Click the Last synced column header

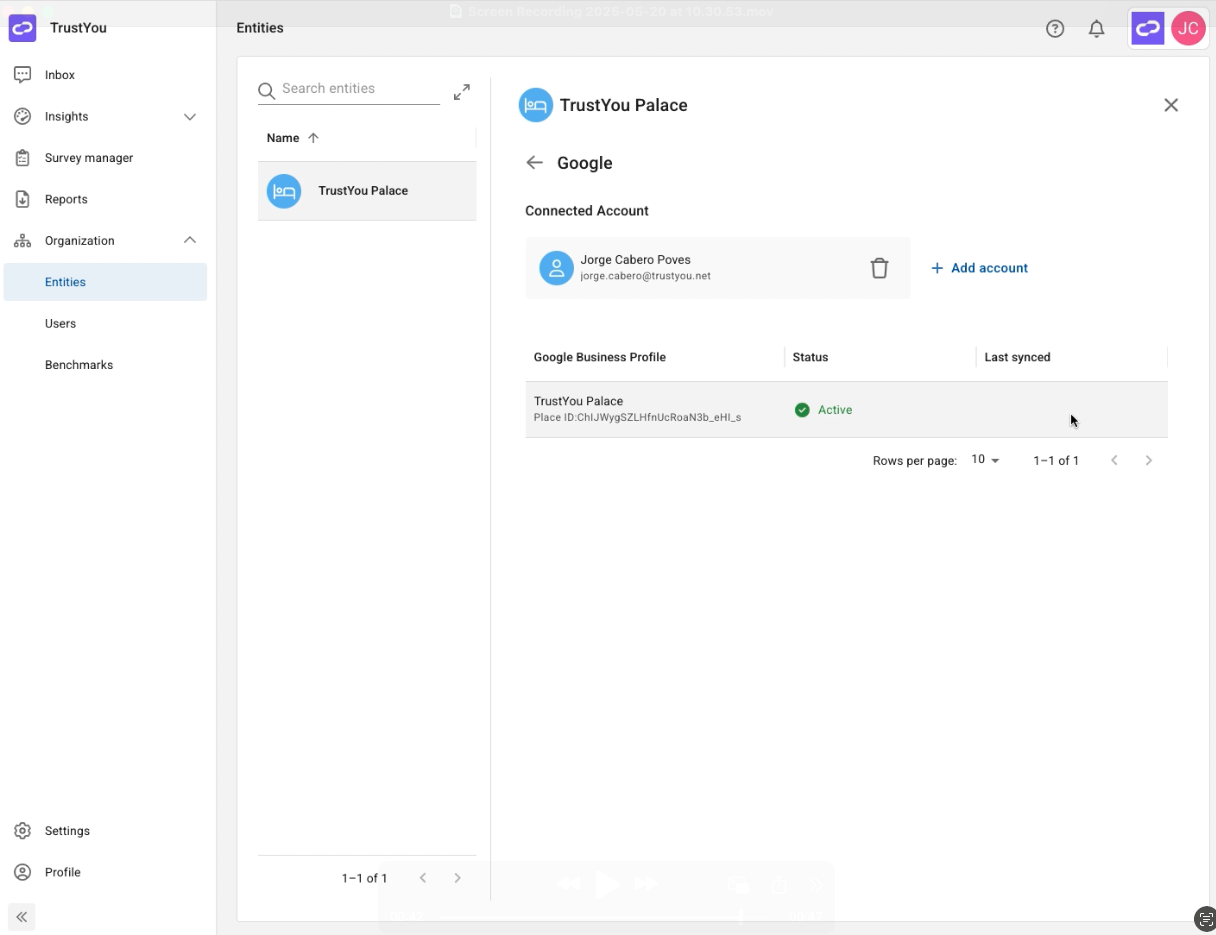(1018, 357)
